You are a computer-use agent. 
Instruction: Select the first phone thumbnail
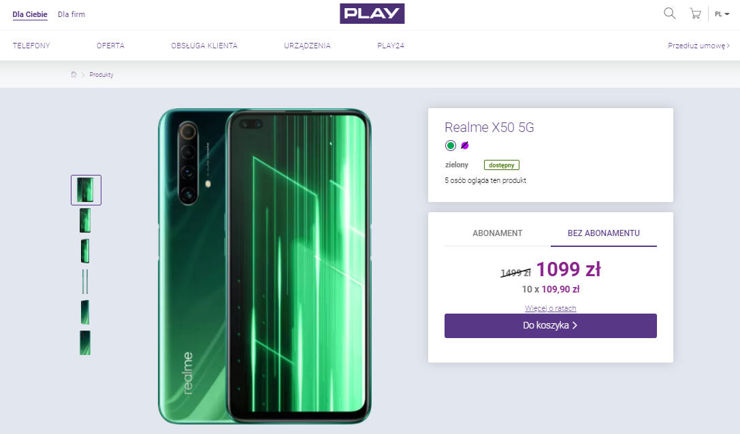(86, 190)
